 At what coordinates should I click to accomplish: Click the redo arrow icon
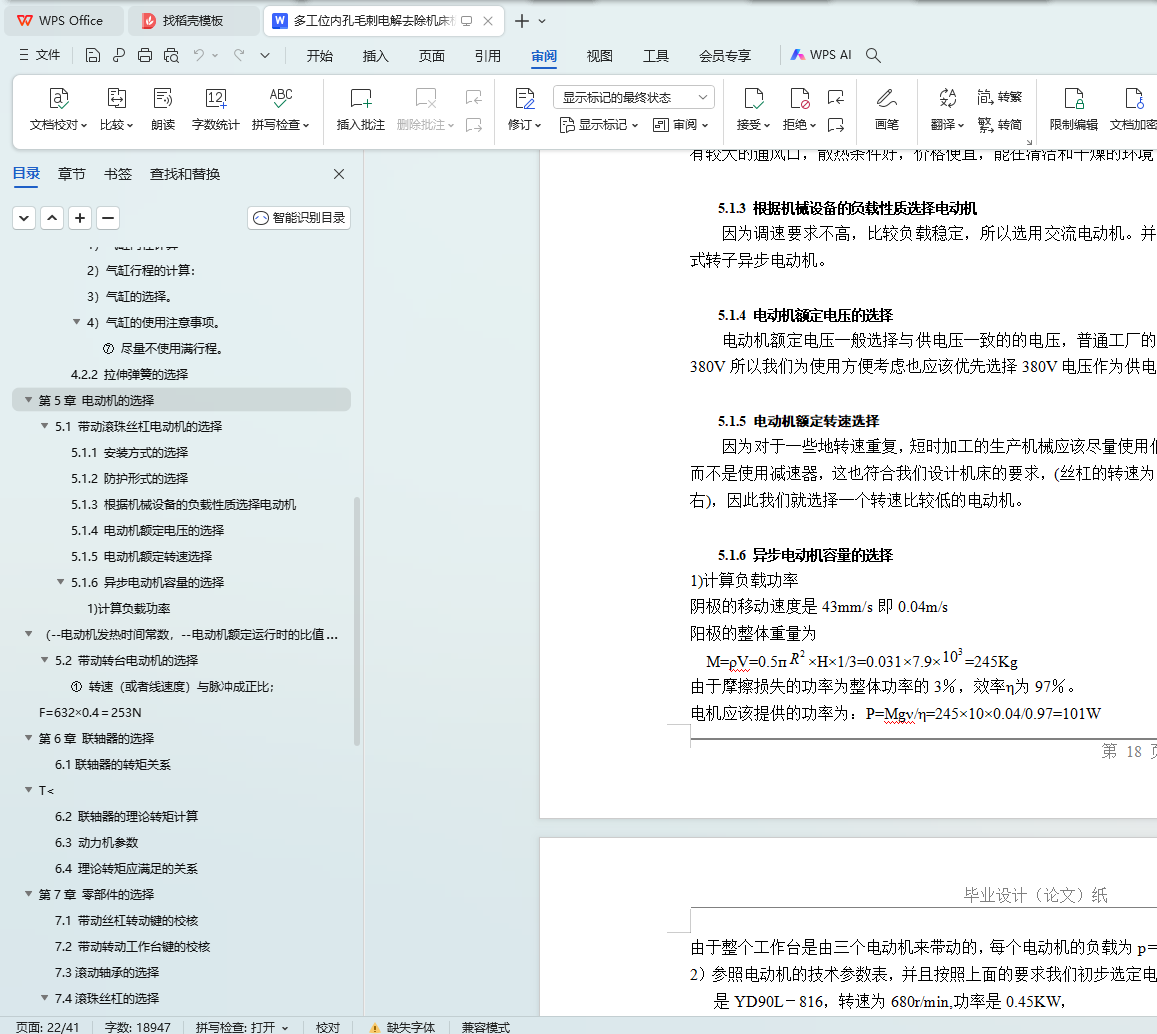(x=239, y=55)
